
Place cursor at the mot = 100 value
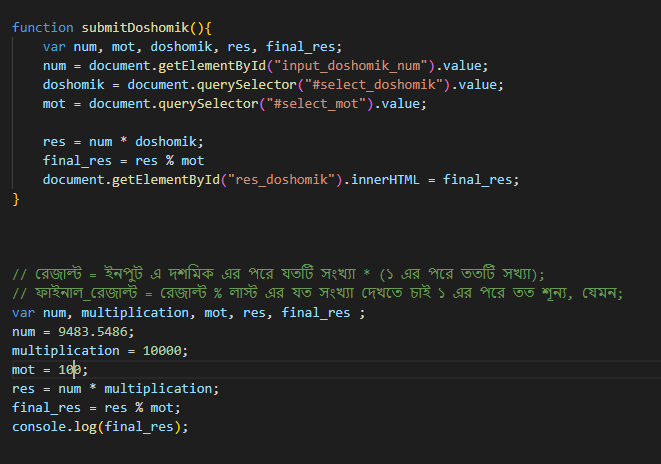click(70, 370)
